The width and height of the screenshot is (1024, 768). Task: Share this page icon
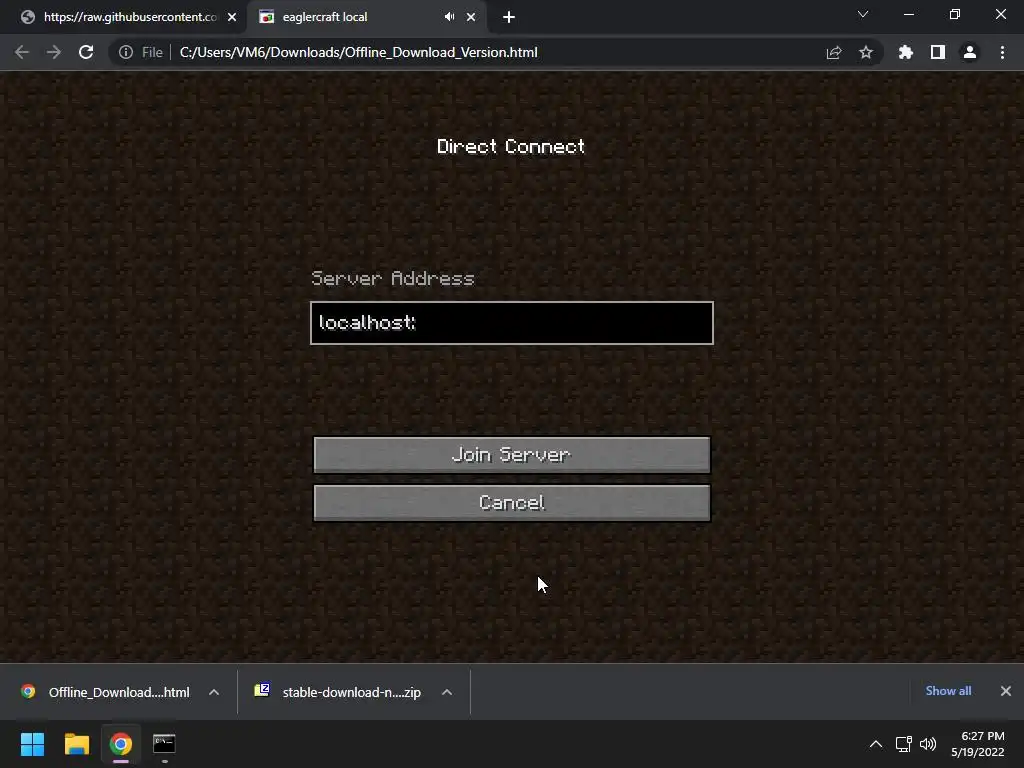click(x=834, y=52)
